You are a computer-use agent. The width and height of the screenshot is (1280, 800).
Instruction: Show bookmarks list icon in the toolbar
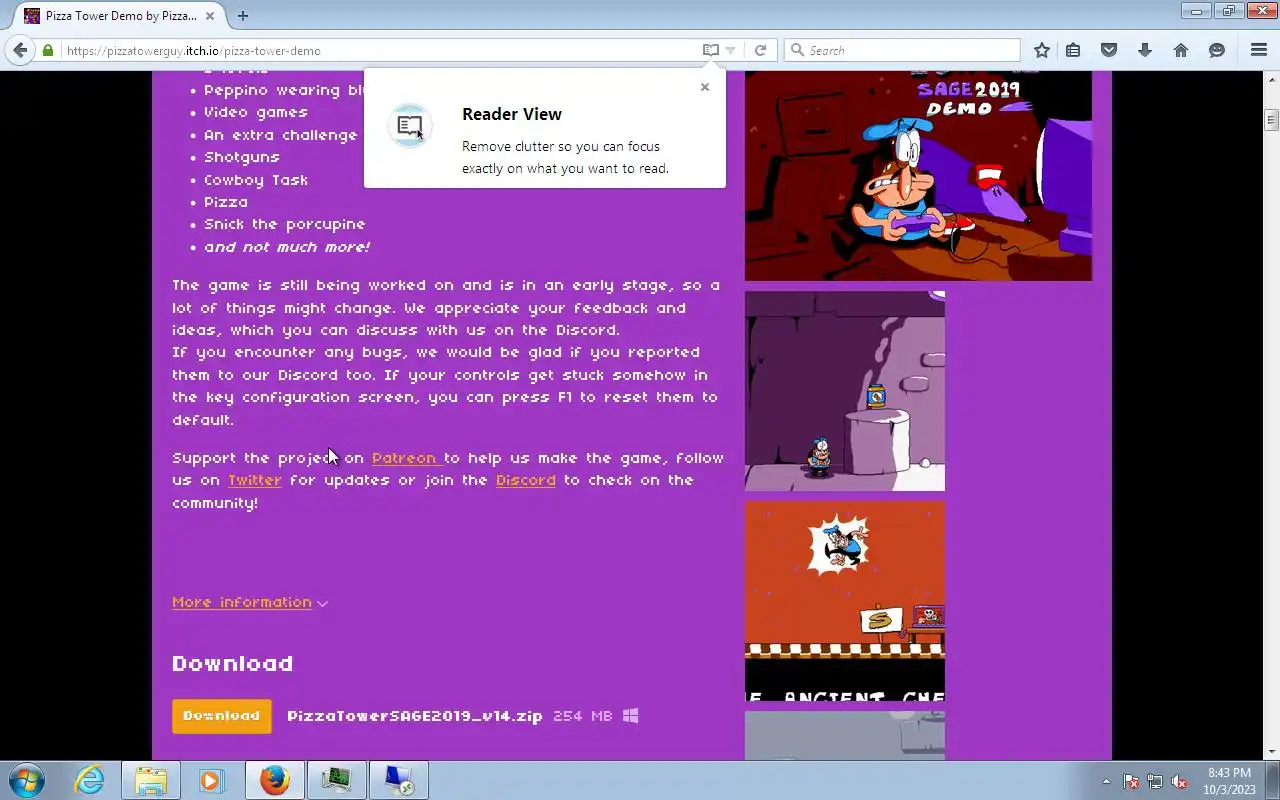(x=1073, y=50)
